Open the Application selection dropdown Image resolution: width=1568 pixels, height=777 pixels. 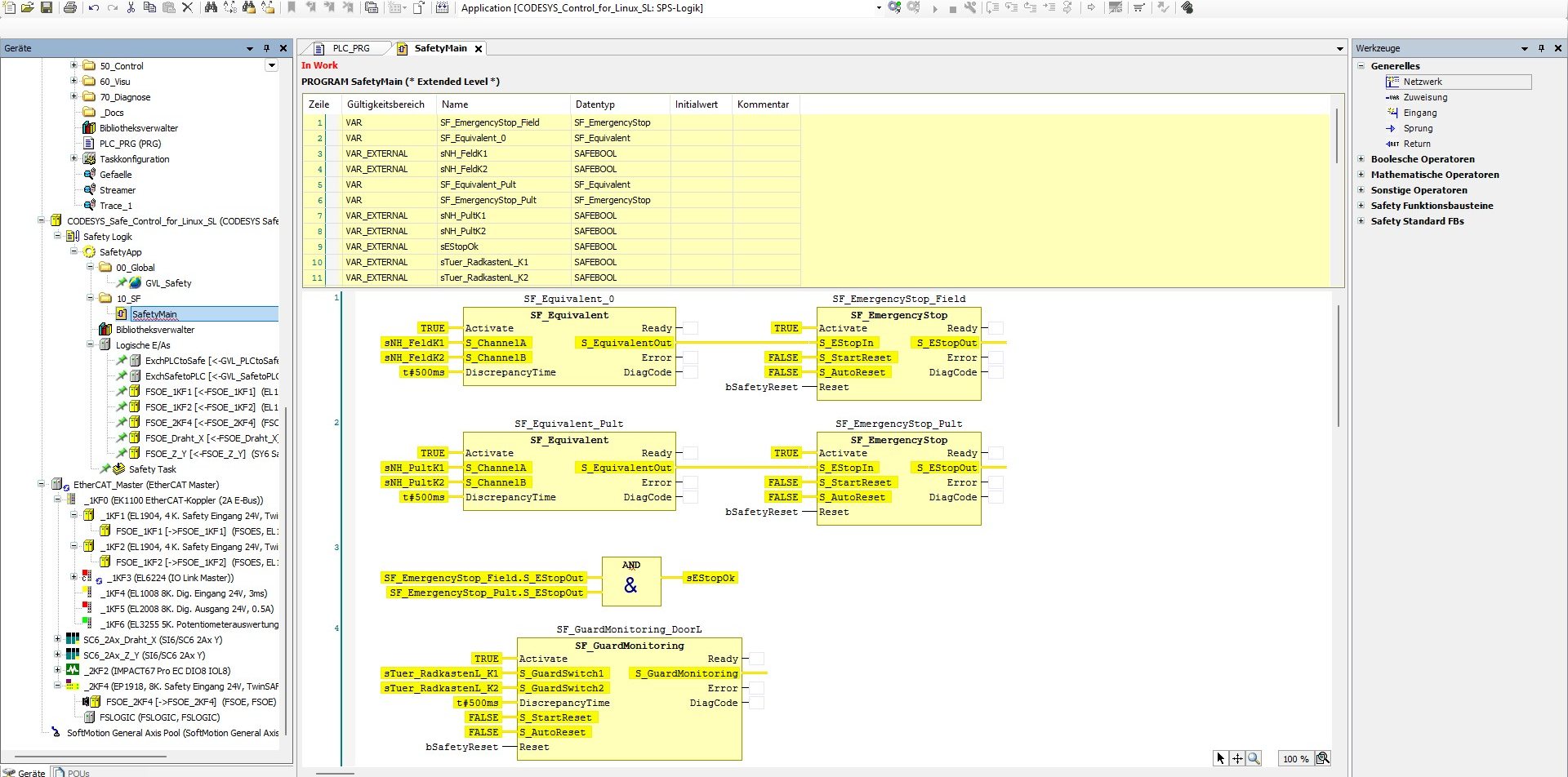[x=879, y=8]
